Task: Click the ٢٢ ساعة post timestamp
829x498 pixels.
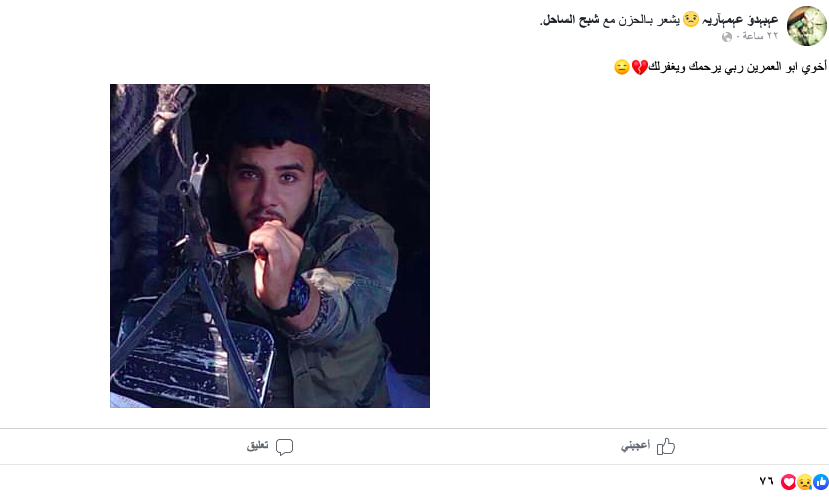Action: coord(760,36)
